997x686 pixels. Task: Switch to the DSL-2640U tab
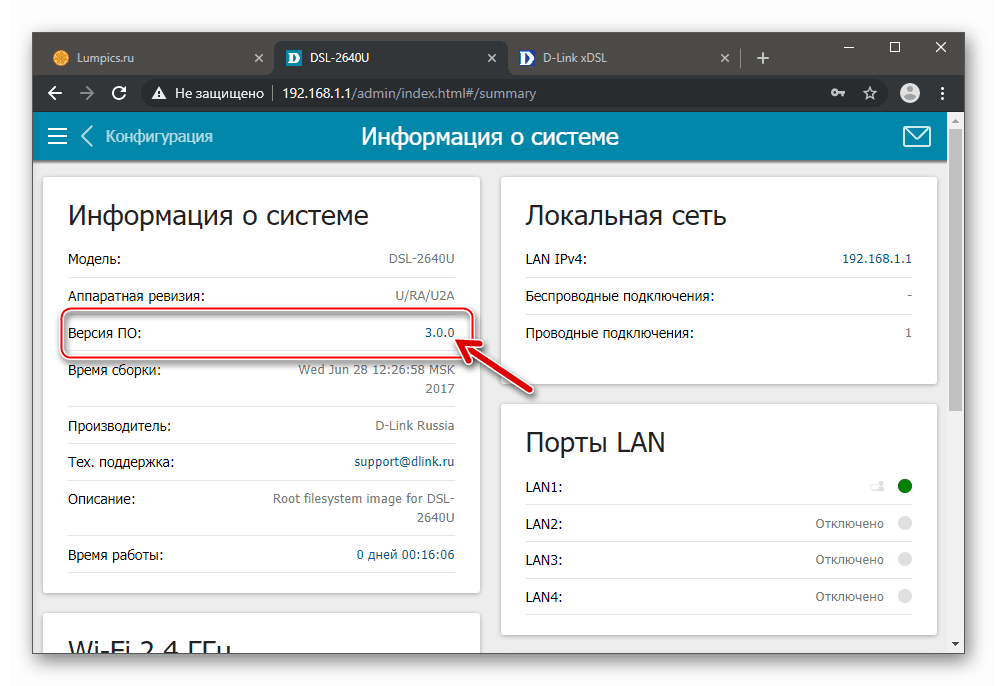[391, 58]
